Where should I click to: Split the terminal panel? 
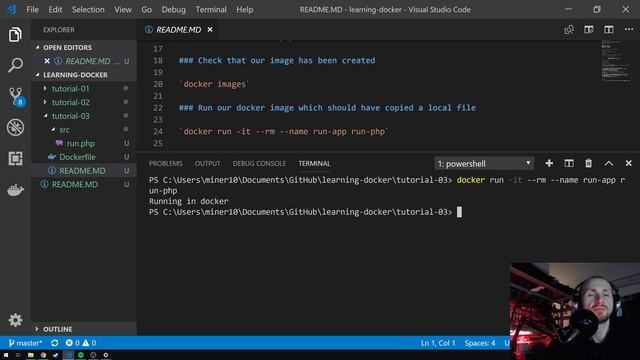click(x=569, y=164)
